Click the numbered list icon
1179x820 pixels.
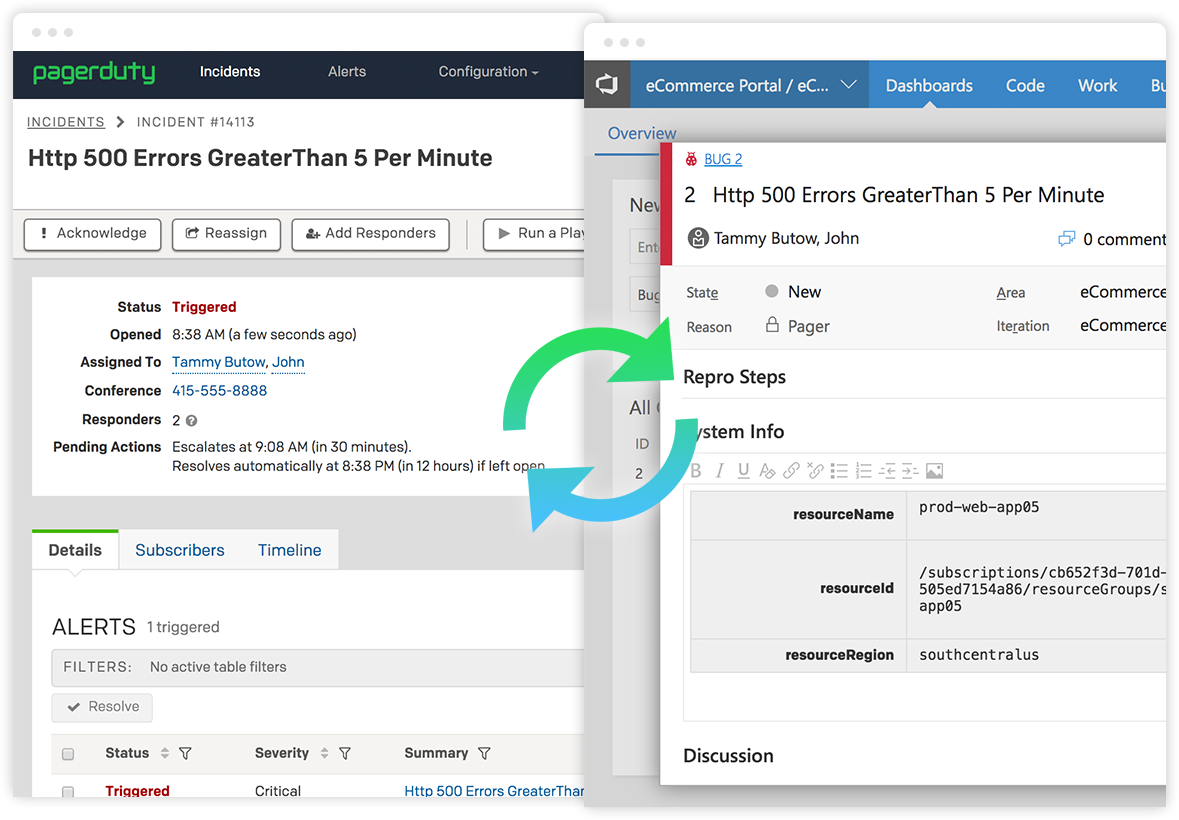(x=863, y=471)
